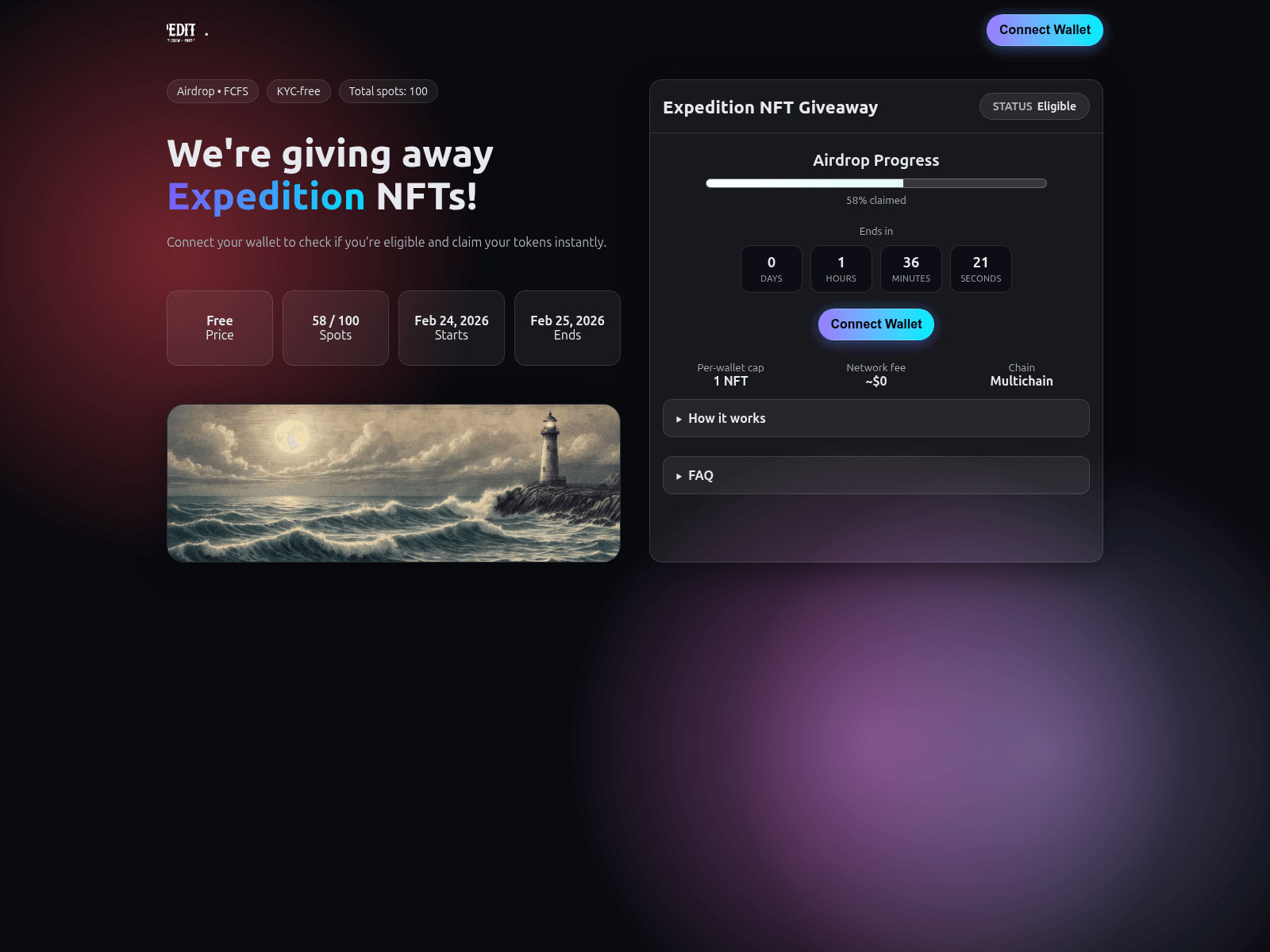
Task: Click the Expedition NFT Giveaway title
Action: pos(770,107)
